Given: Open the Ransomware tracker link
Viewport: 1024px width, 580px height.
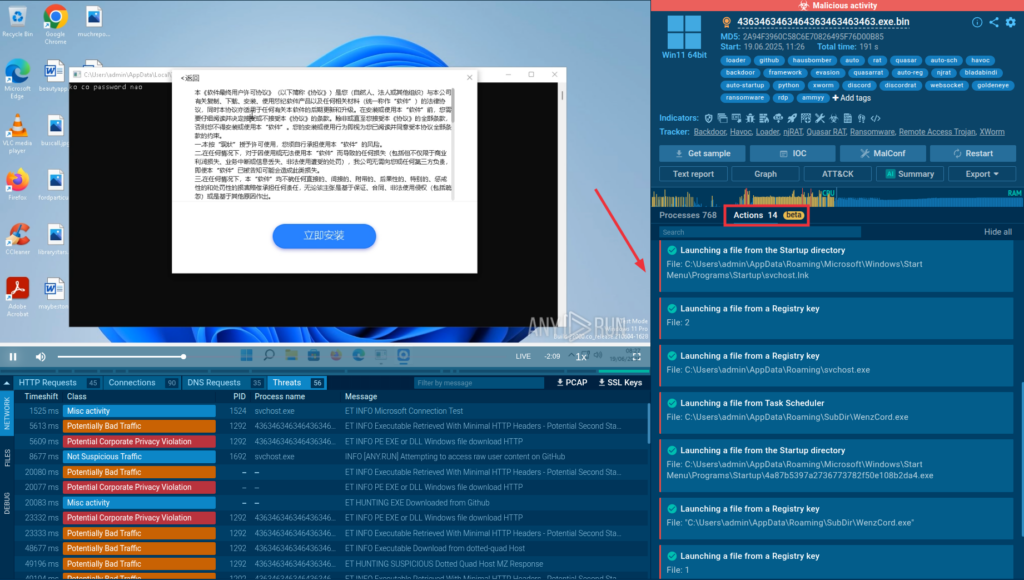Looking at the screenshot, I should [x=872, y=132].
